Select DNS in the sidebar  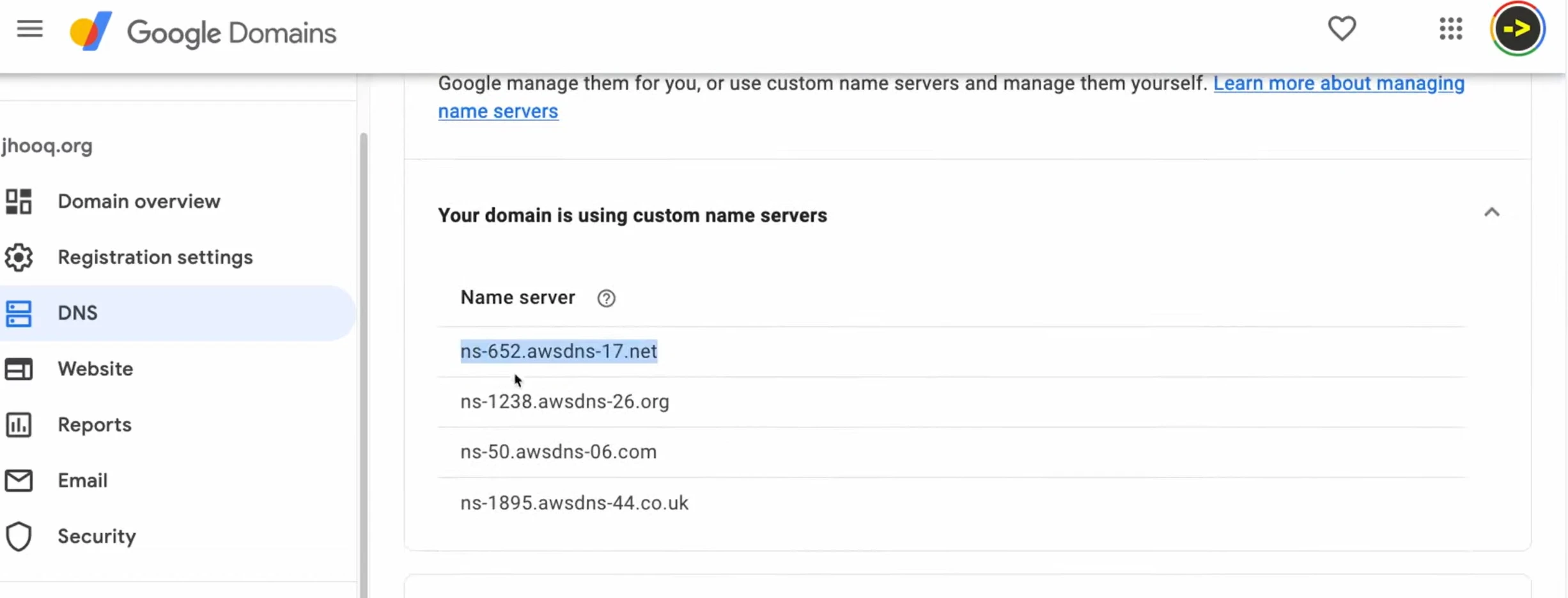[x=77, y=313]
